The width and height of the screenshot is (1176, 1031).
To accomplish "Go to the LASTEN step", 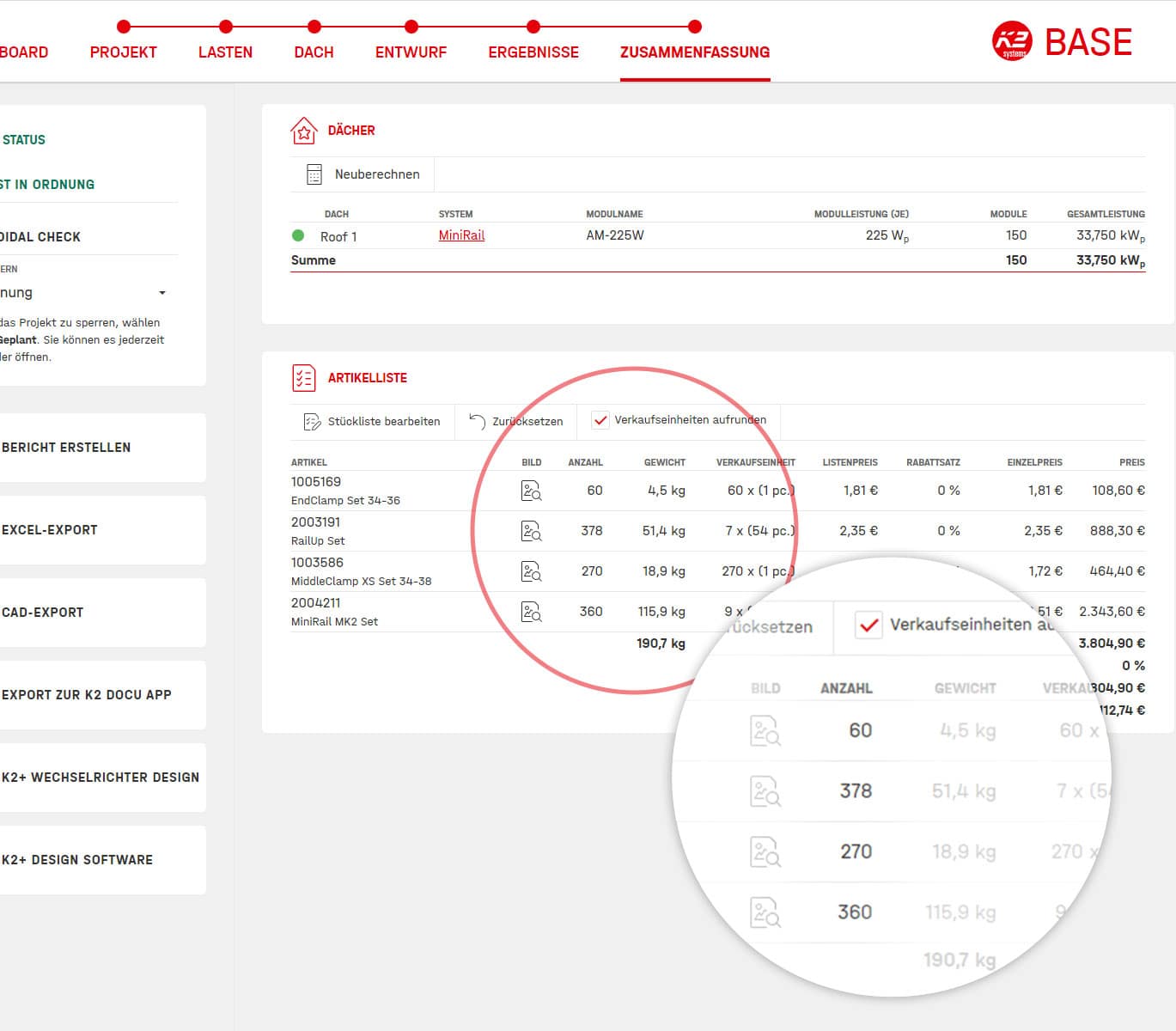I will 225,52.
